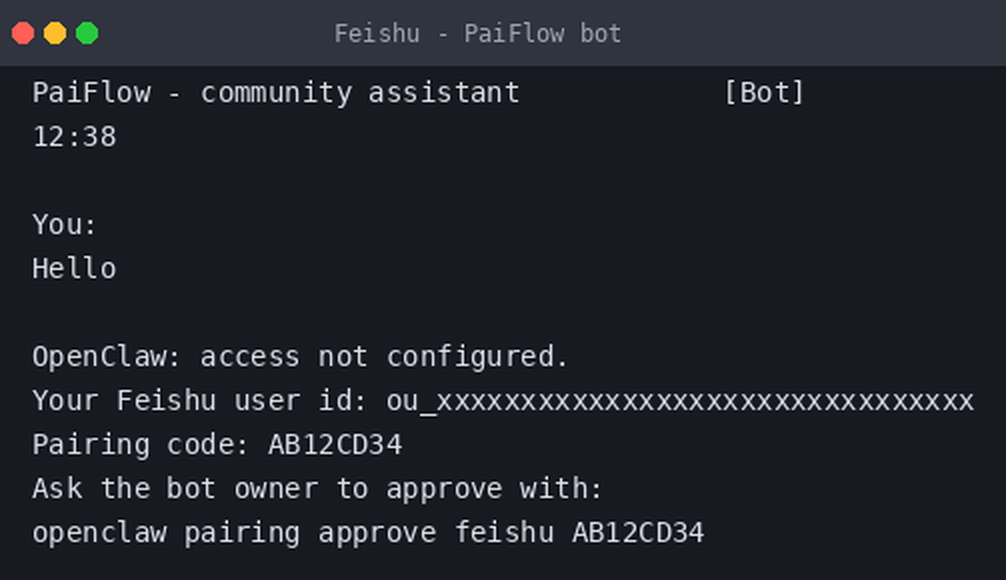Minimize the window using the yellow button
This screenshot has width=1006, height=580.
point(55,33)
